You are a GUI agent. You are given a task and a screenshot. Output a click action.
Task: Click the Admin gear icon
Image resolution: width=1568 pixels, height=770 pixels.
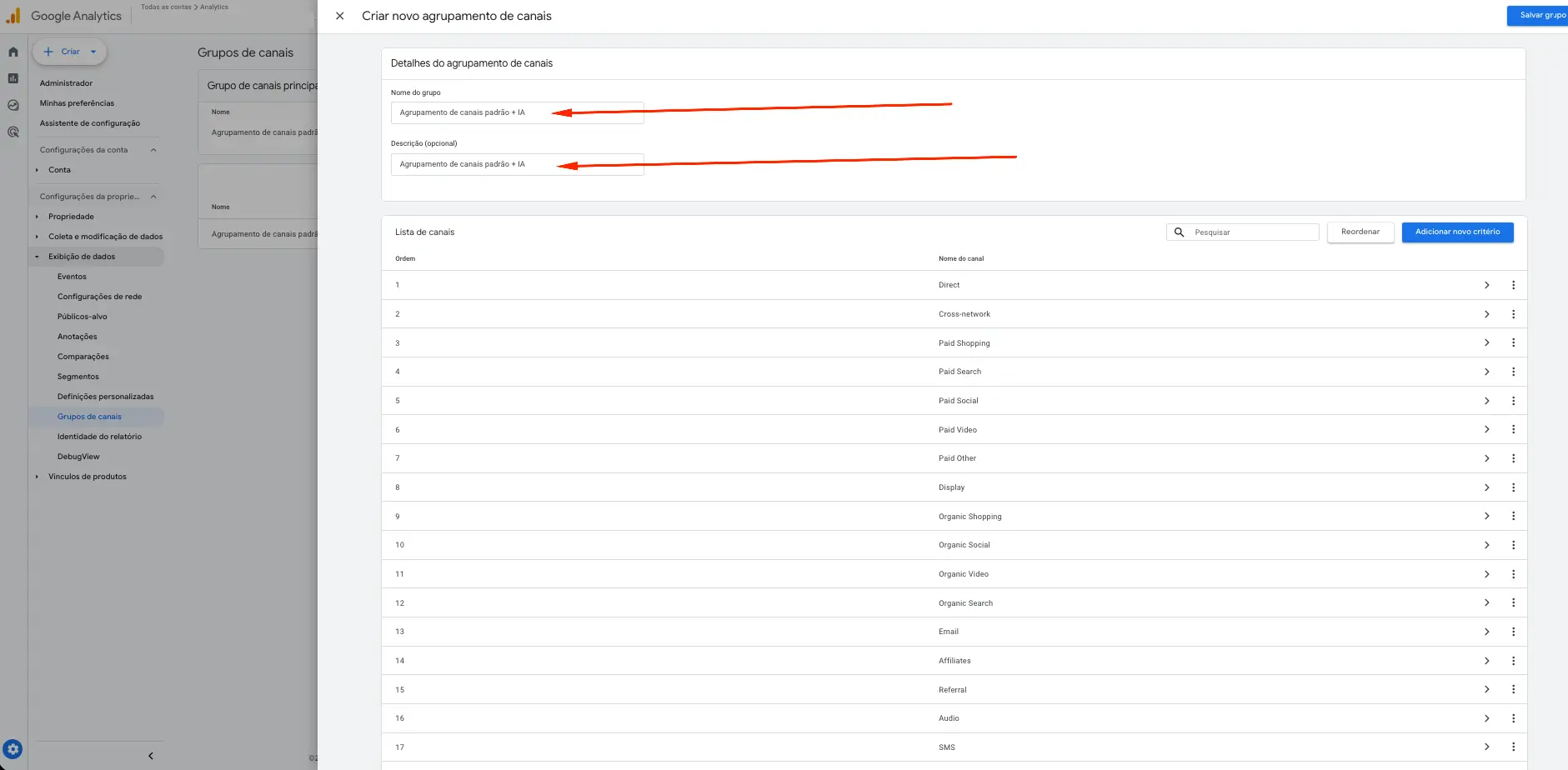click(x=13, y=749)
